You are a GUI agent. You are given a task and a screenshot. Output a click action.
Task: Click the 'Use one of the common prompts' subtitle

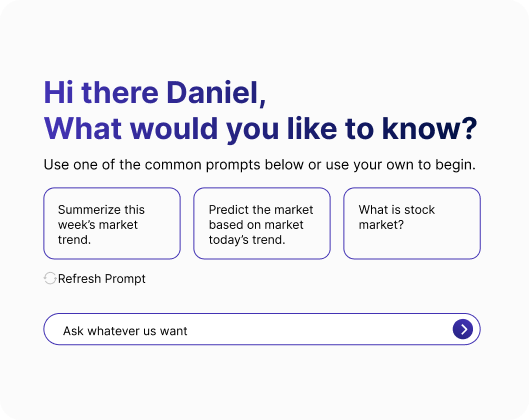pyautogui.click(x=259, y=165)
